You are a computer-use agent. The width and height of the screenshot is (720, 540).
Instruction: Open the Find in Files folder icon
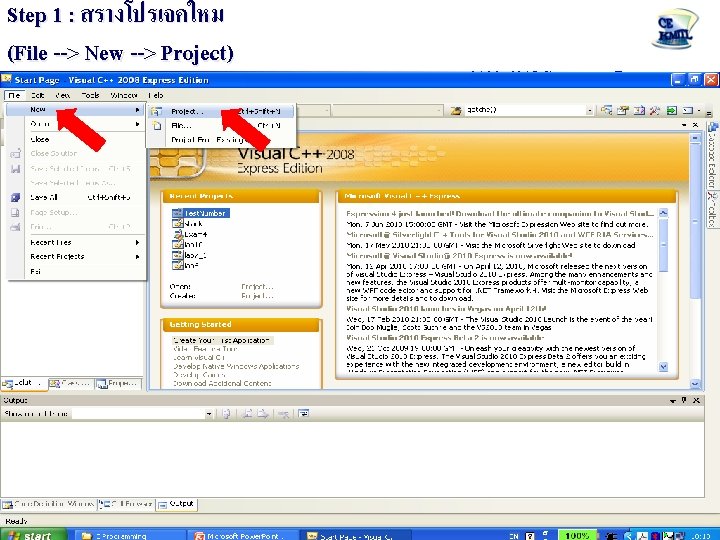pos(456,111)
